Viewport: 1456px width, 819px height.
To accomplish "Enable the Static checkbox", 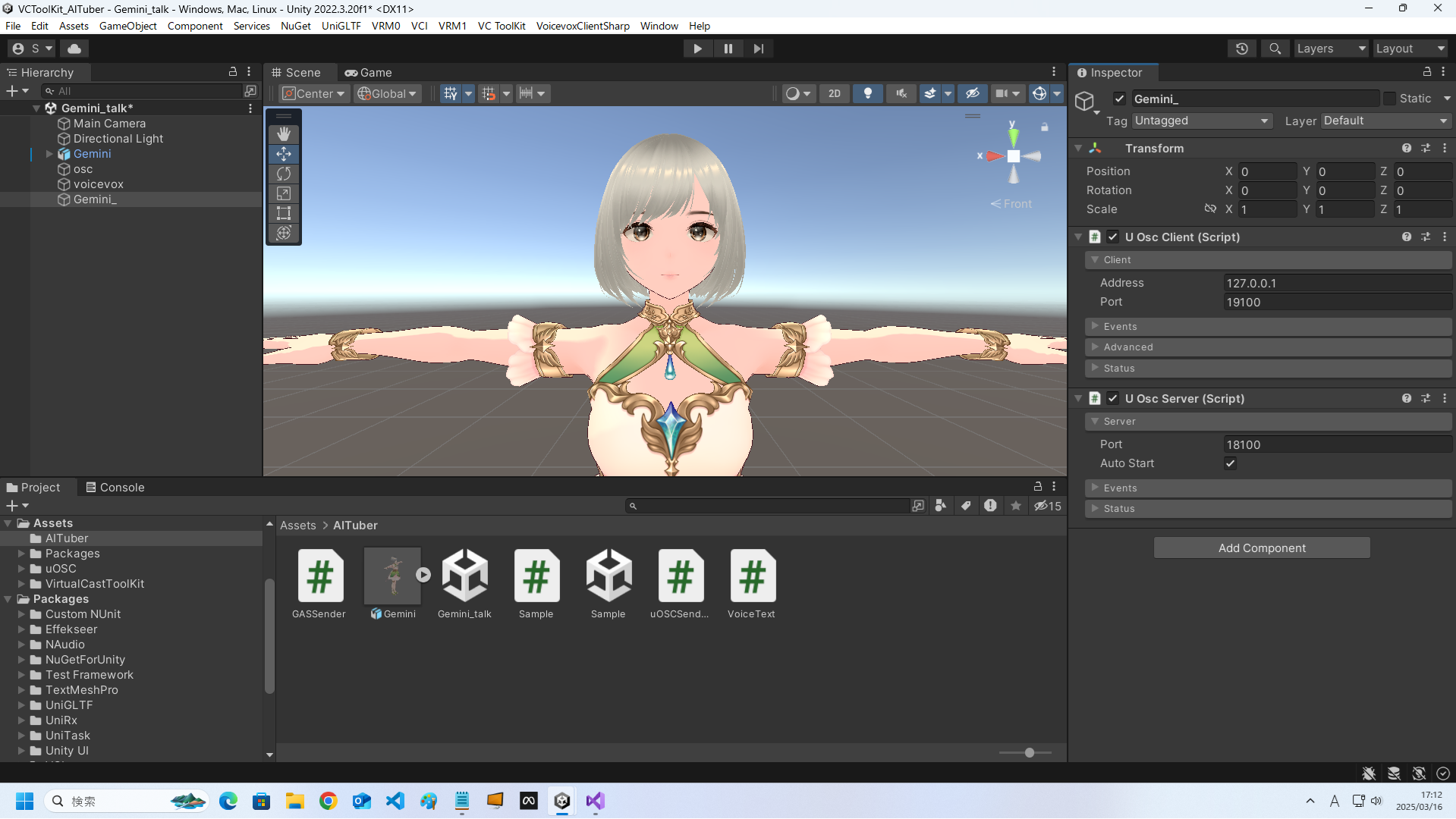I will [1389, 99].
